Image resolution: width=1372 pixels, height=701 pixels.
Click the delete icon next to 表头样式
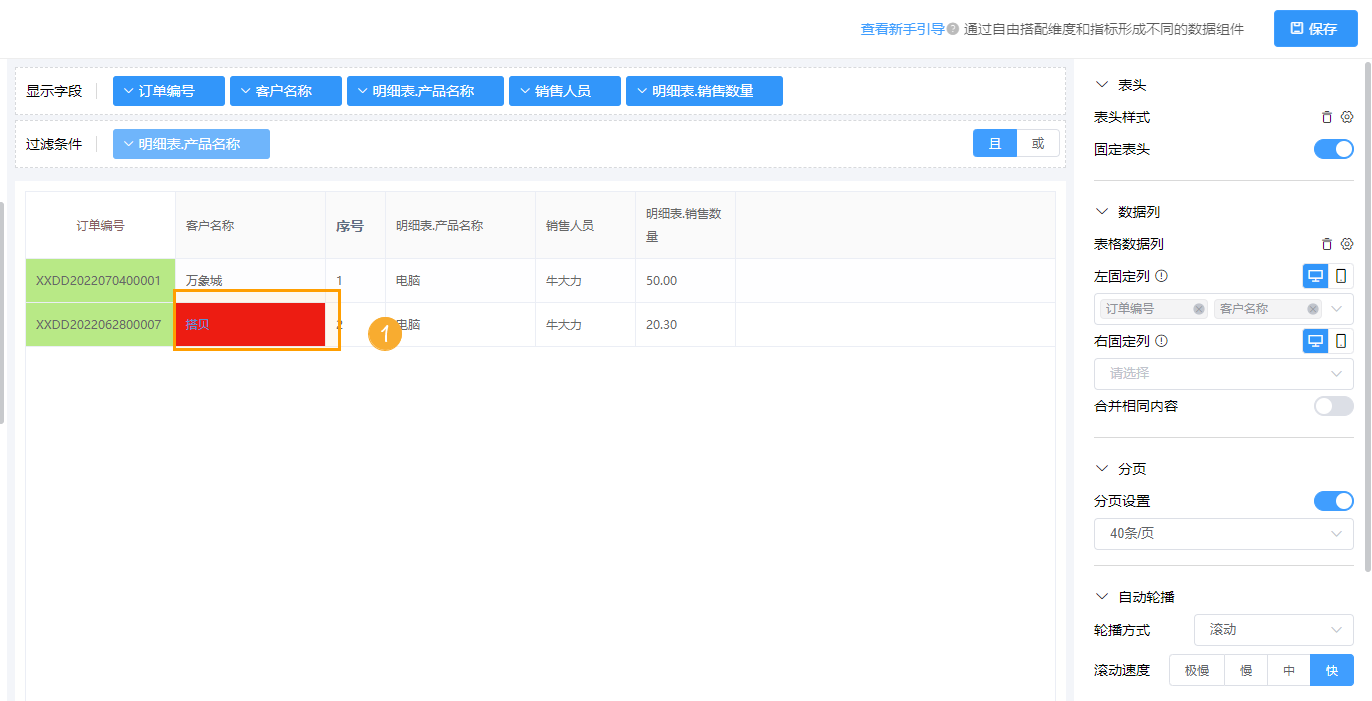[x=1328, y=117]
